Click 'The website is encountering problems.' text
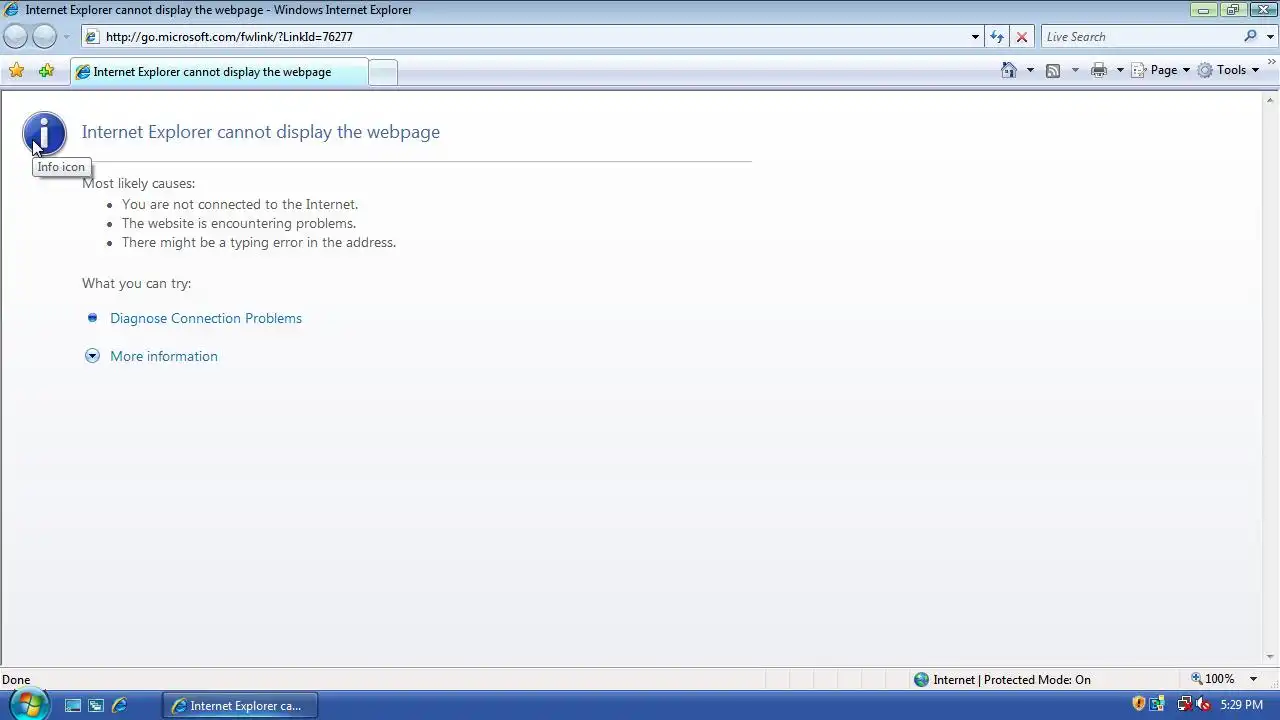 [x=239, y=223]
